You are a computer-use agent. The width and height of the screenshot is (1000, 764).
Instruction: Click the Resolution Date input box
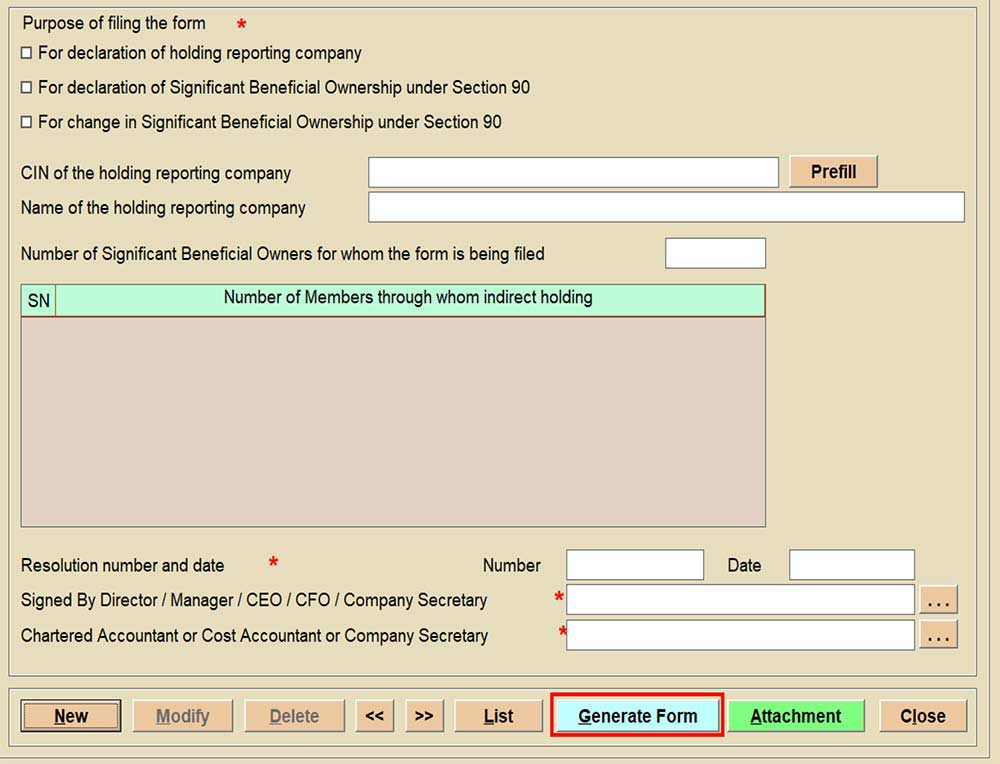[851, 565]
